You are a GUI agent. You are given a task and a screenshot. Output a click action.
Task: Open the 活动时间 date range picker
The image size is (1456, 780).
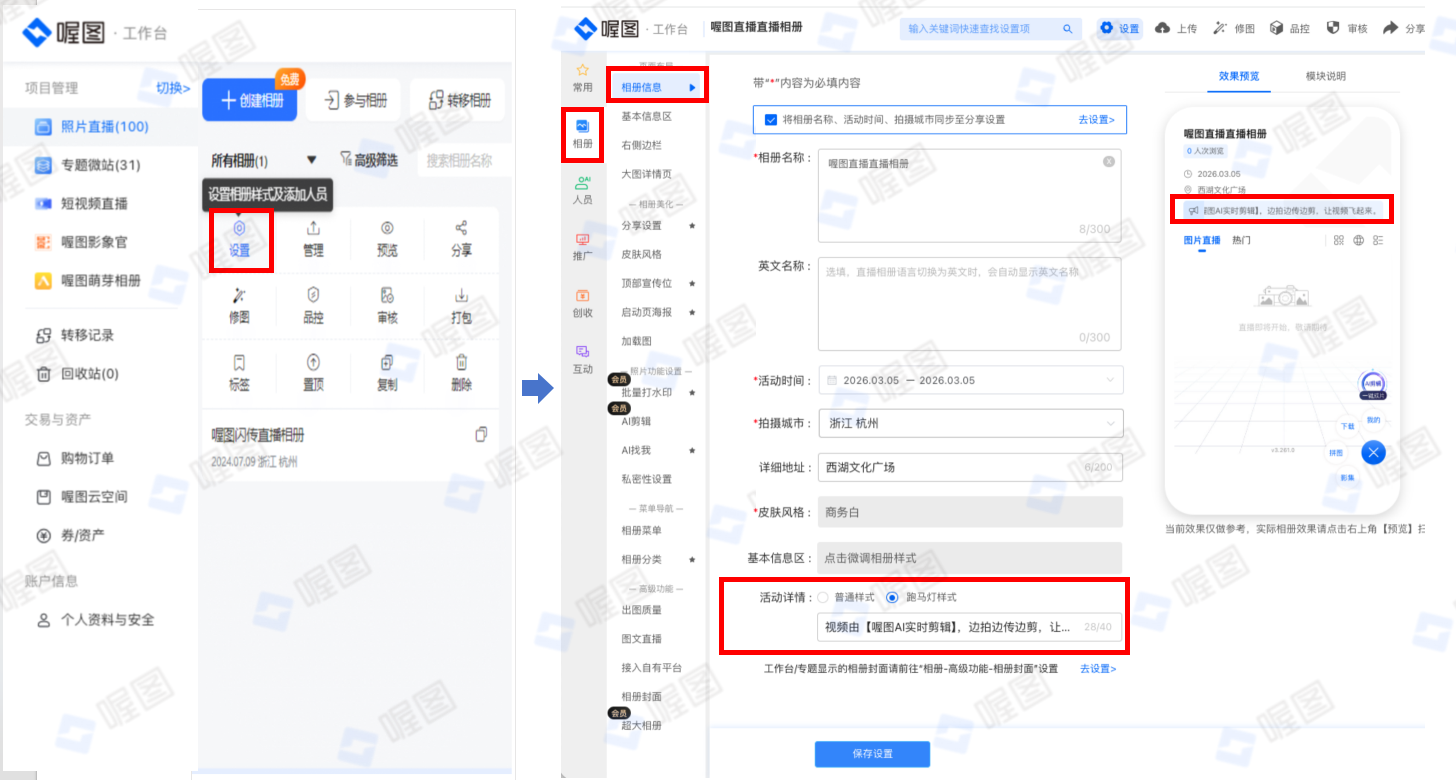pyautogui.click(x=970, y=380)
